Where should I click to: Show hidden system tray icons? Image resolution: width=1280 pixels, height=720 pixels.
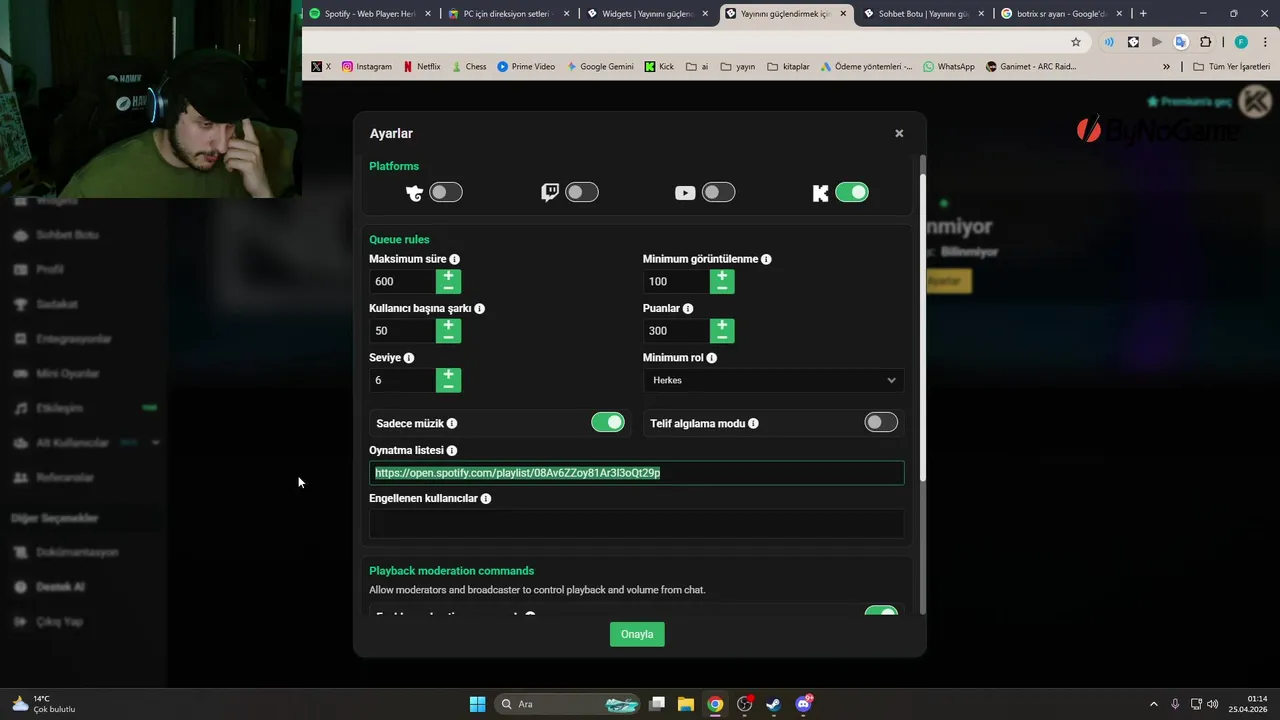click(1153, 704)
